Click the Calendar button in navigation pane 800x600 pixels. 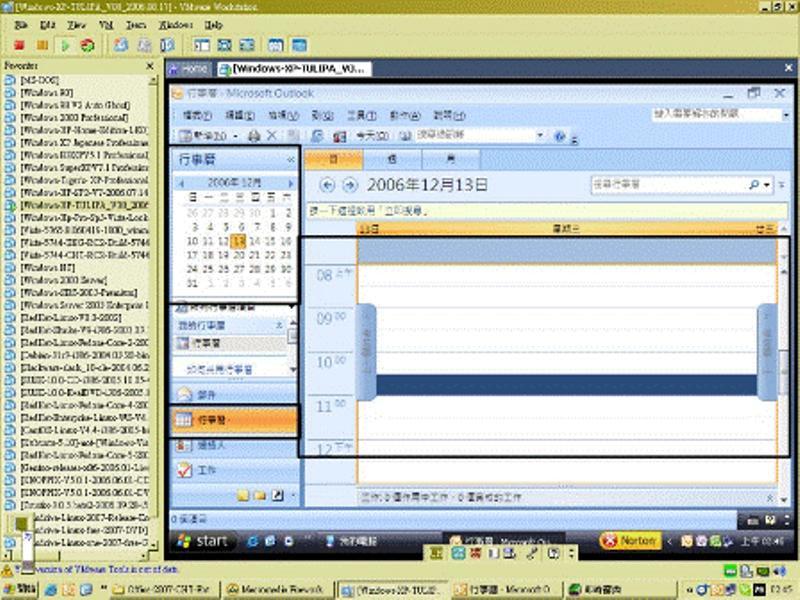pyautogui.click(x=234, y=420)
